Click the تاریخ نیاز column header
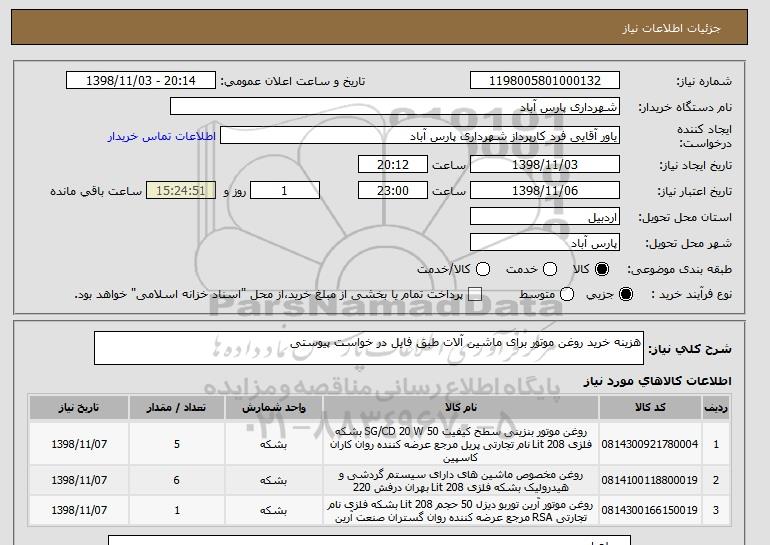The width and height of the screenshot is (770, 545). 79,408
